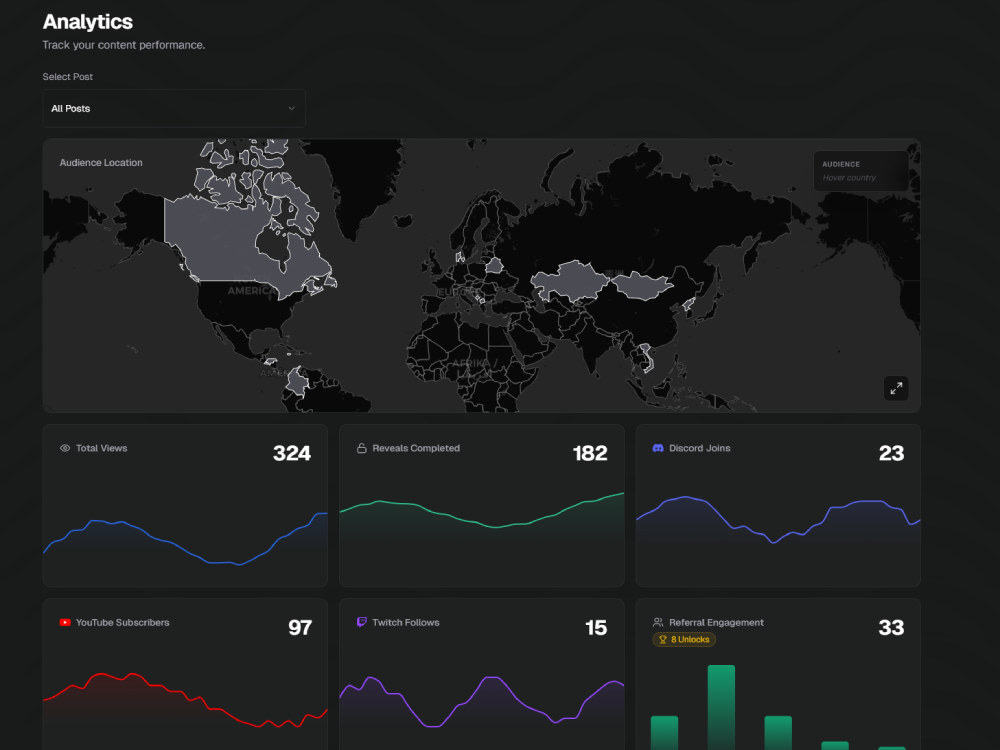This screenshot has width=1000, height=750.
Task: Click the 8 Unlocks badge text
Action: point(690,640)
